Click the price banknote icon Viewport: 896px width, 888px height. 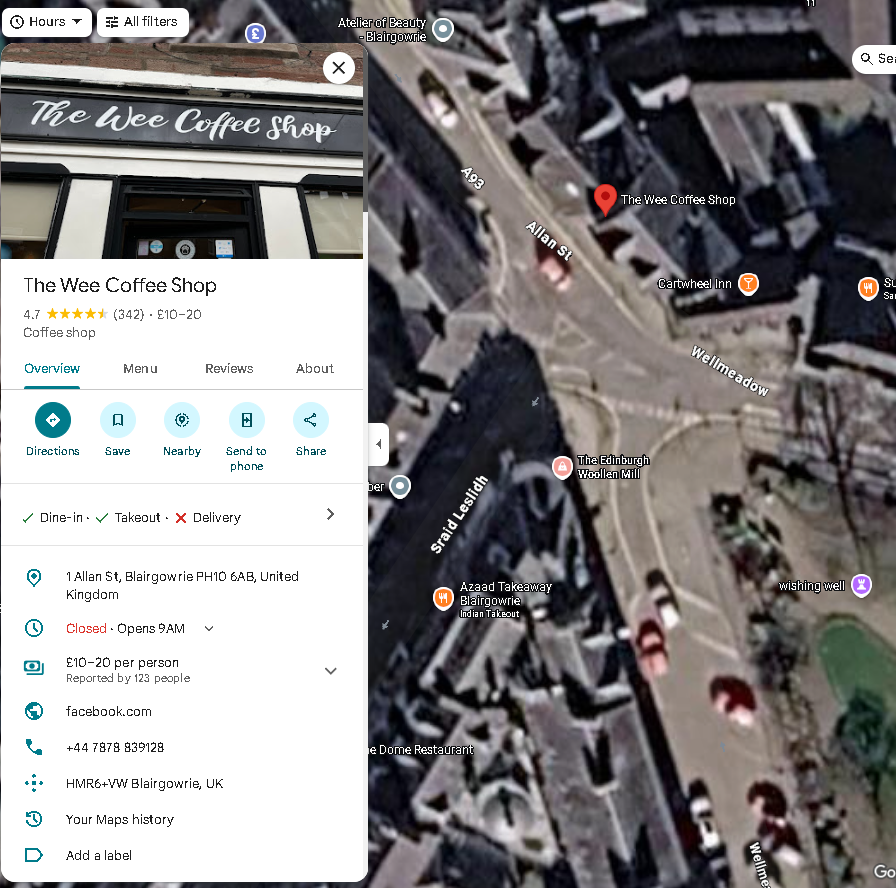[x=34, y=667]
